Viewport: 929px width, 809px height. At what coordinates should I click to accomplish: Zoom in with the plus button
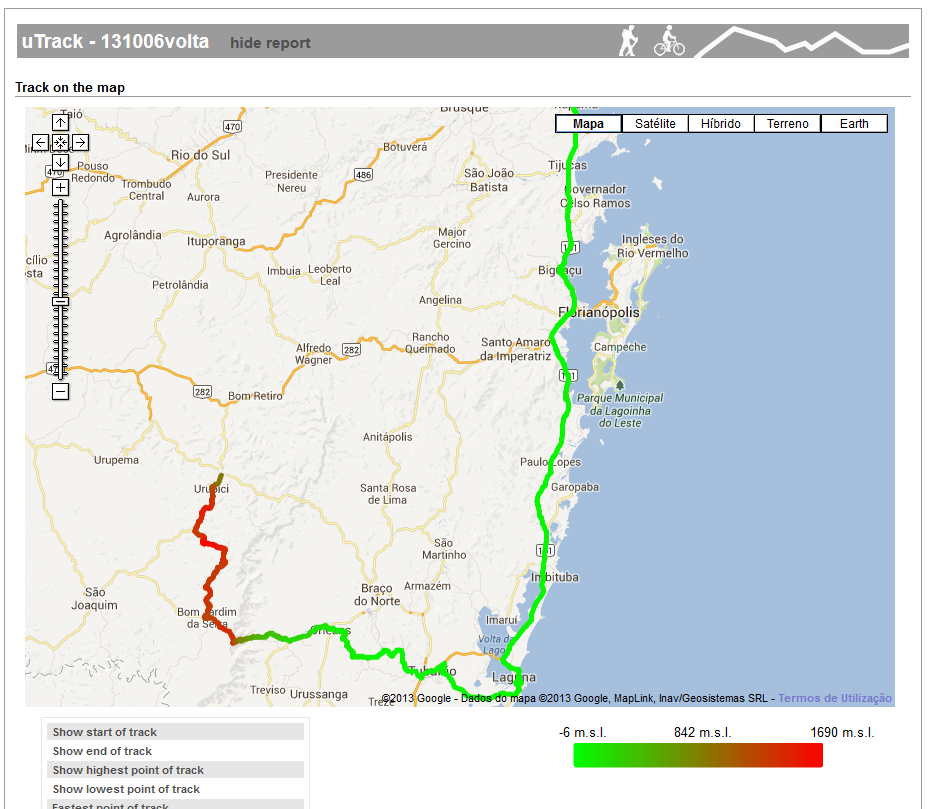pos(60,186)
